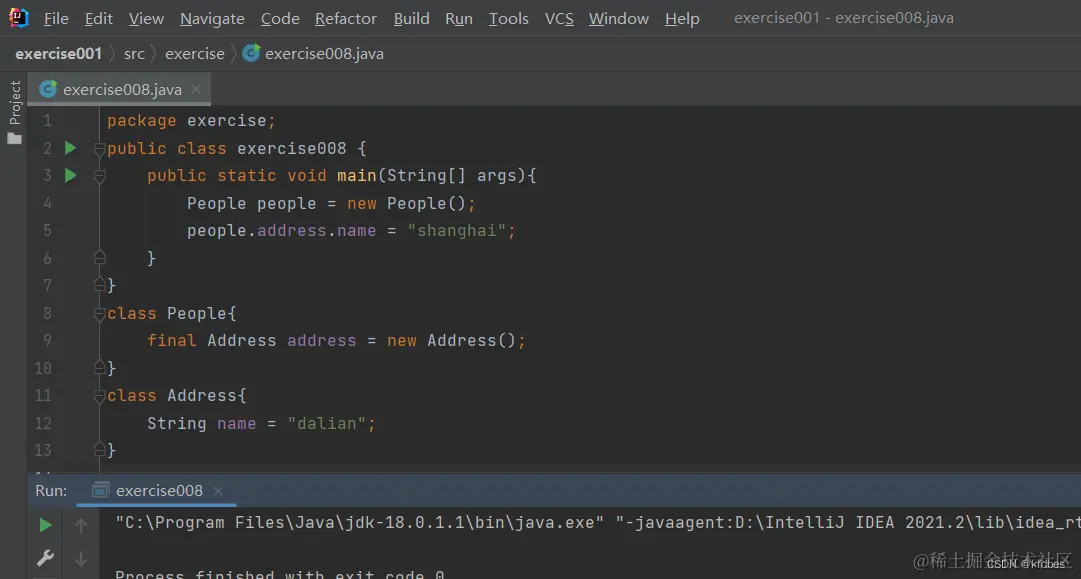Click exercise008.java breadcrumb
Screen dimensions: 1081x579
(x=324, y=54)
